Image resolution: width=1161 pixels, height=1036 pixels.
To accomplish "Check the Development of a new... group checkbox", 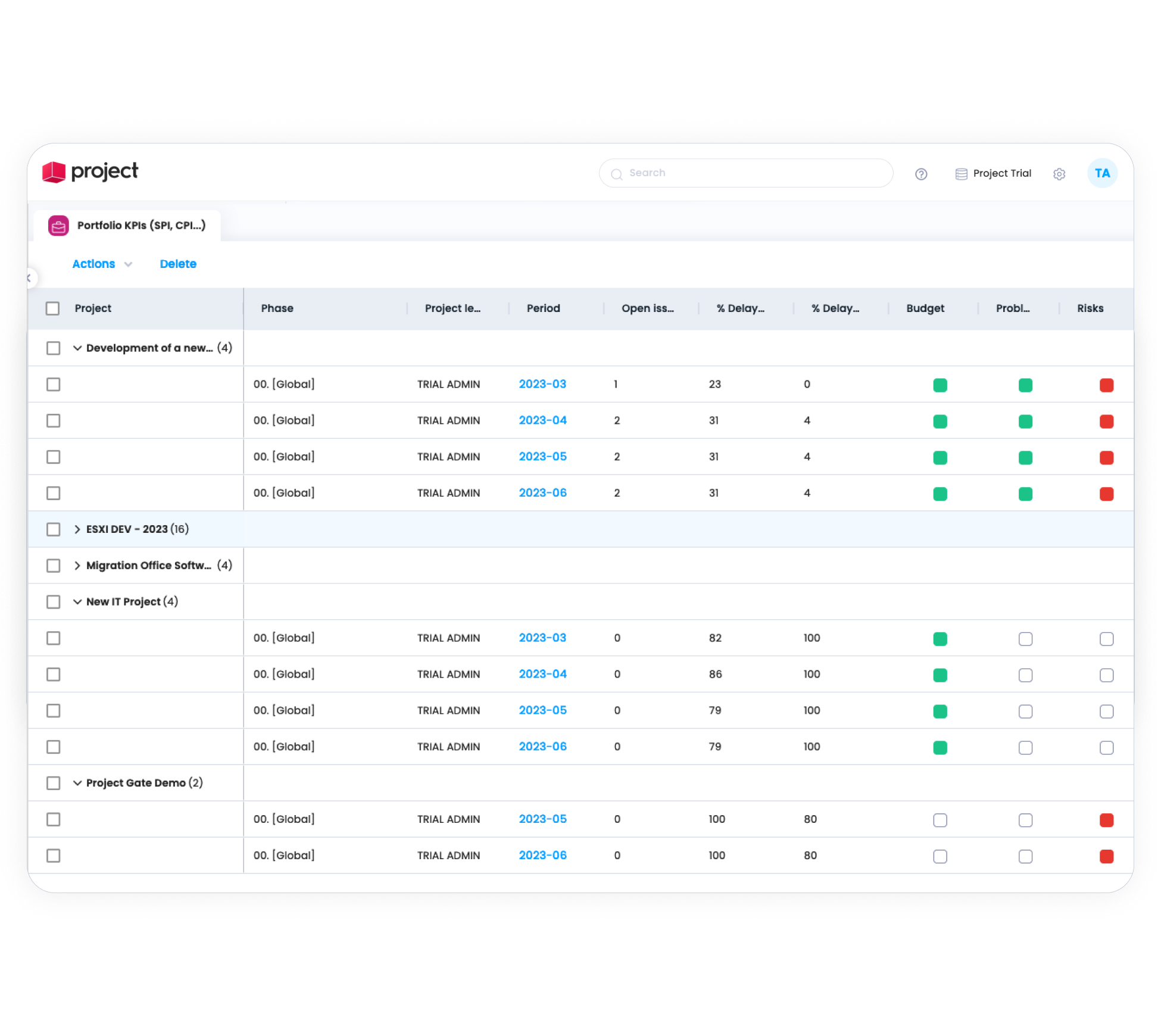I will click(54, 348).
